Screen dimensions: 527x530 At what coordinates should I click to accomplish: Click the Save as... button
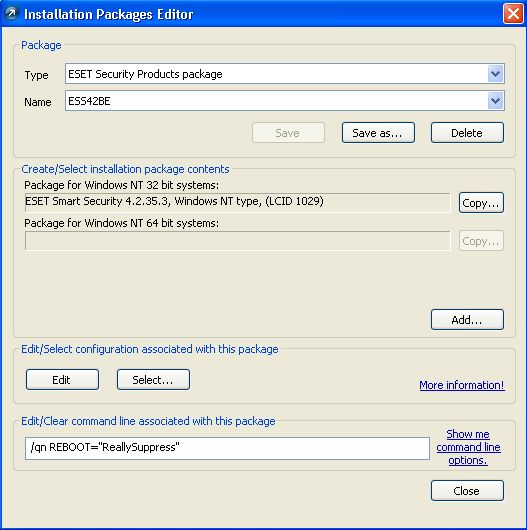coord(378,132)
